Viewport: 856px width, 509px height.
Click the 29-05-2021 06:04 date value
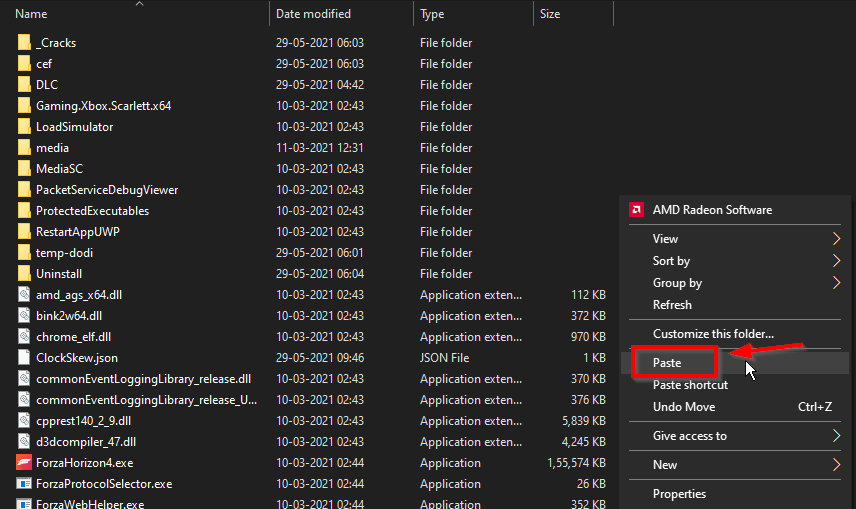pos(320,274)
